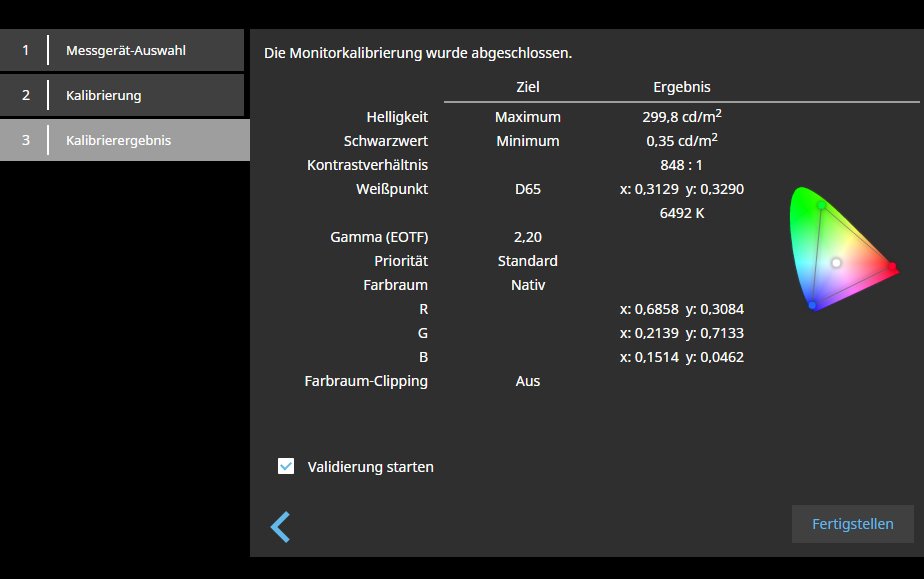This screenshot has width=924, height=579.
Task: Click the Farbraum-Clipping value Aus
Action: (527, 381)
